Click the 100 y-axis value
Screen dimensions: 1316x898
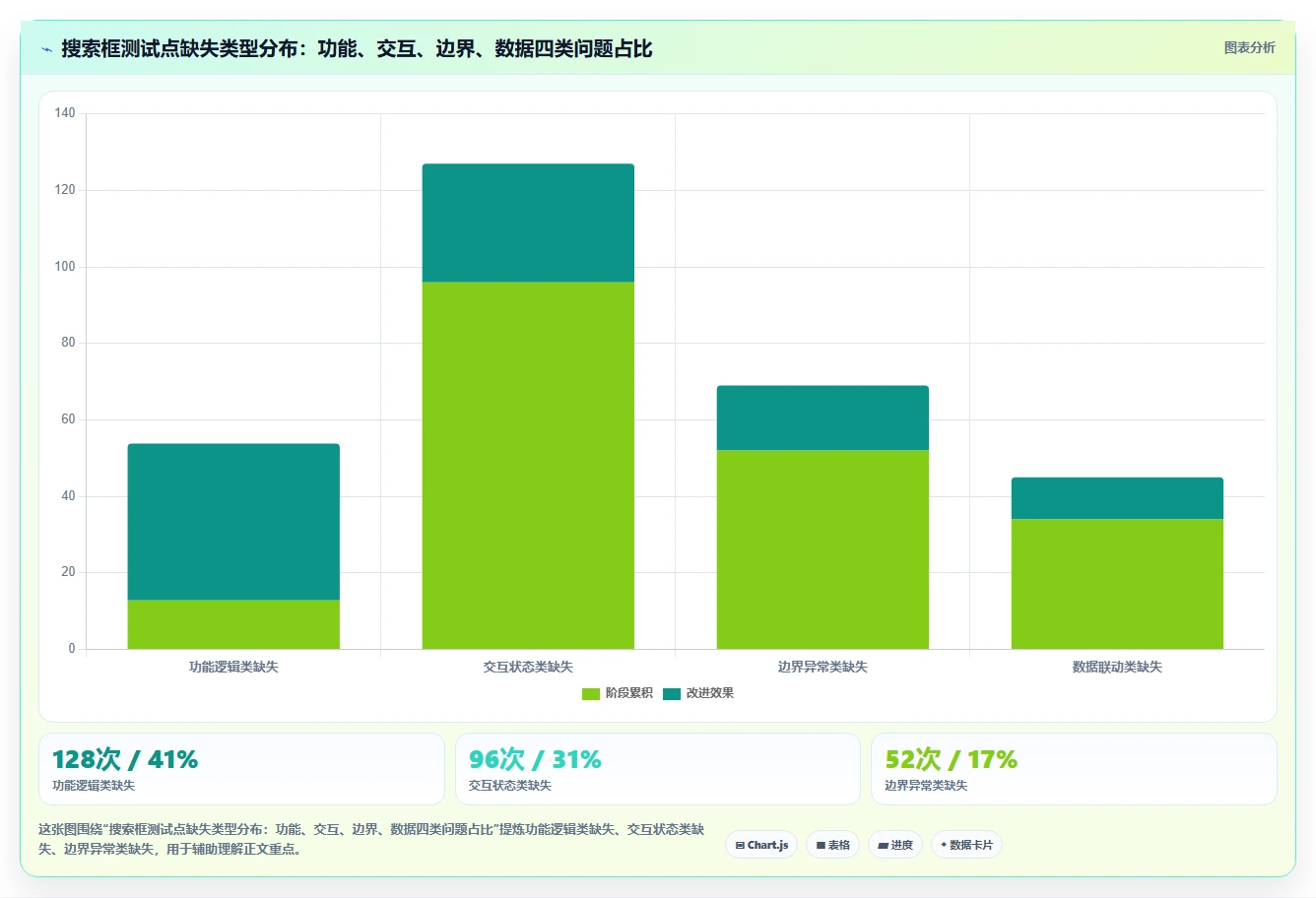[x=65, y=267]
